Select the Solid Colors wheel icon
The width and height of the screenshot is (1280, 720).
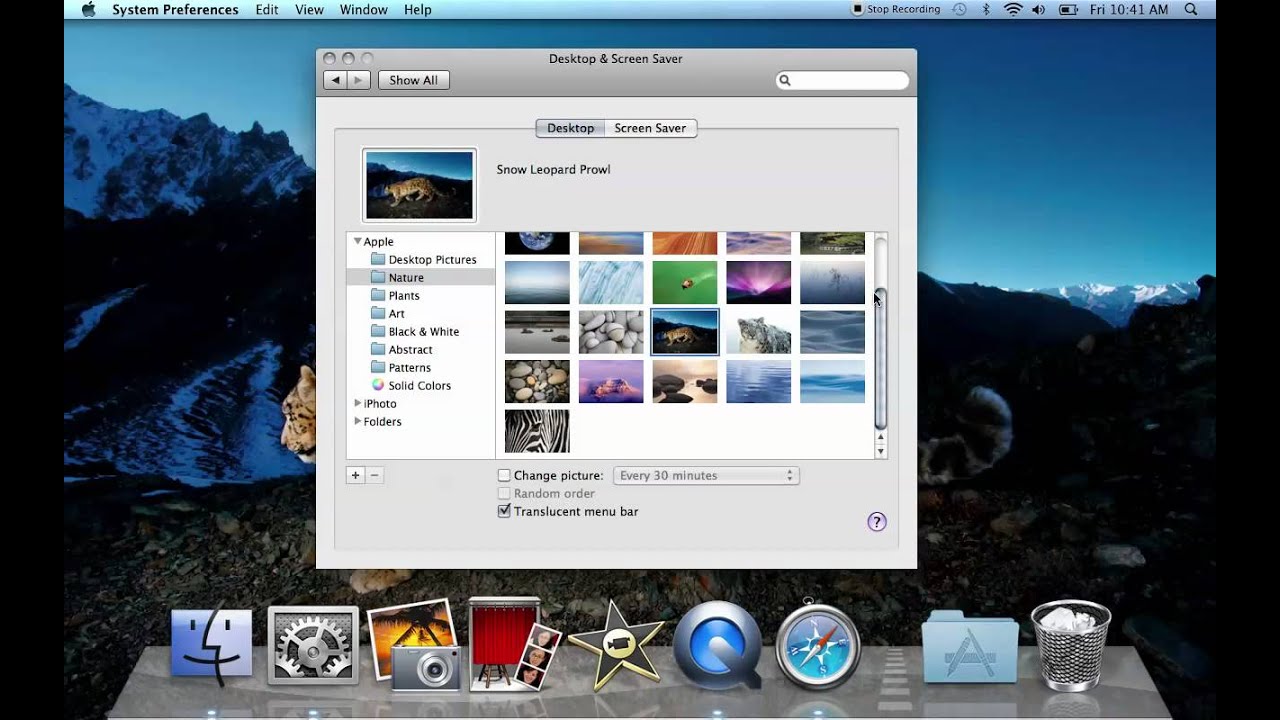pos(378,385)
